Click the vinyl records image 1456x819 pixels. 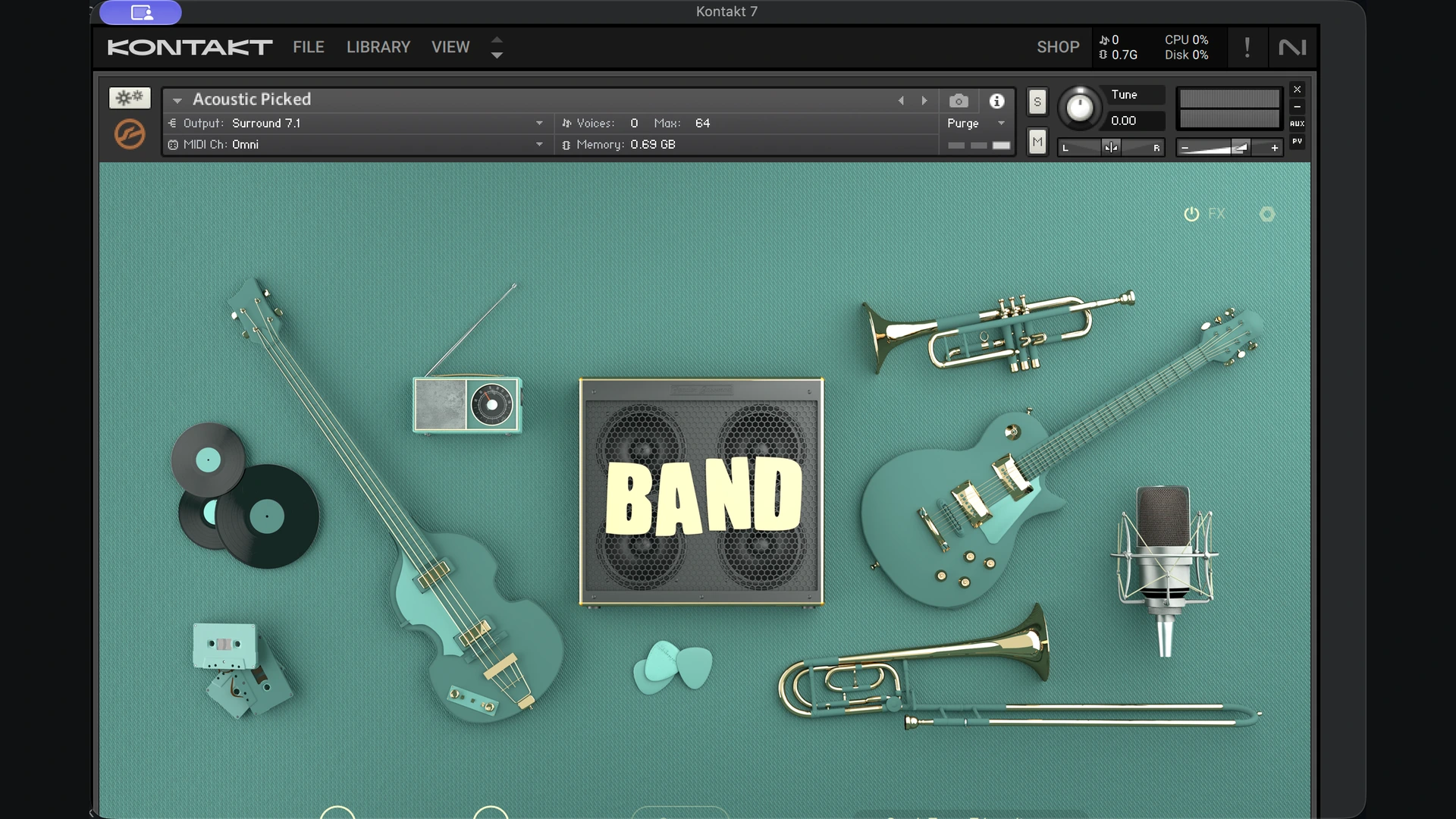(245, 494)
